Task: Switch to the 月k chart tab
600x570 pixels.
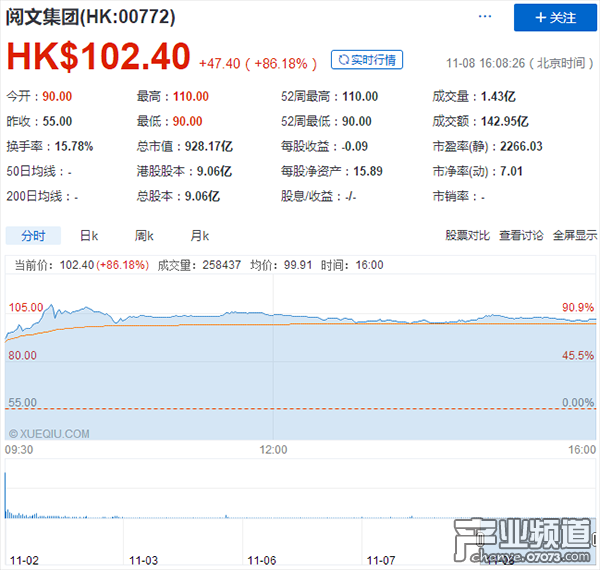Action: pyautogui.click(x=200, y=235)
